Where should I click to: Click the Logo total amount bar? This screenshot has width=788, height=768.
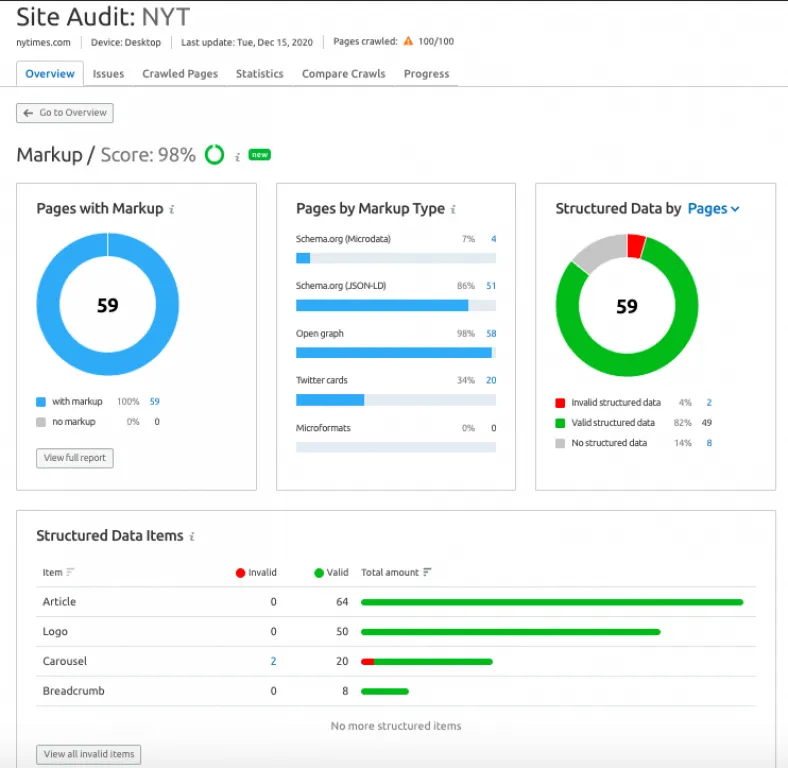click(x=511, y=632)
